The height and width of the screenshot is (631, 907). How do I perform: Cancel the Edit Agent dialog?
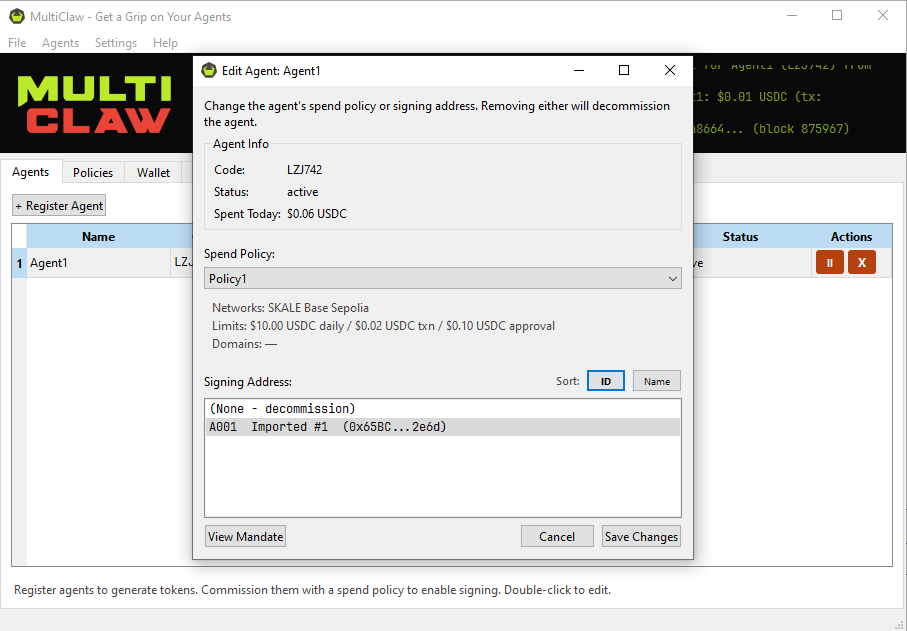point(557,536)
